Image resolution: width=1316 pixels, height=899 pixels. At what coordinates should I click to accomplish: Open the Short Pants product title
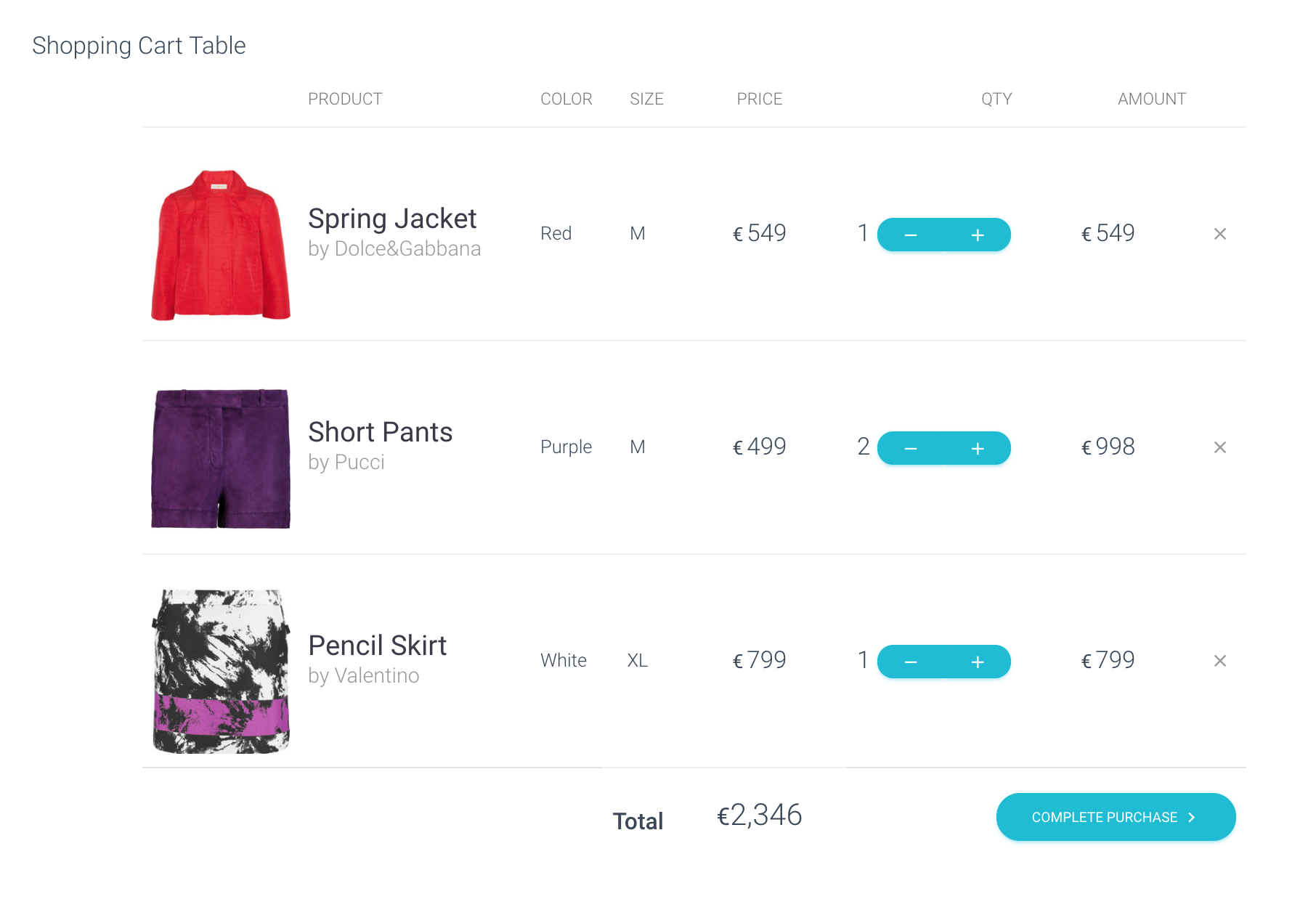click(x=380, y=432)
